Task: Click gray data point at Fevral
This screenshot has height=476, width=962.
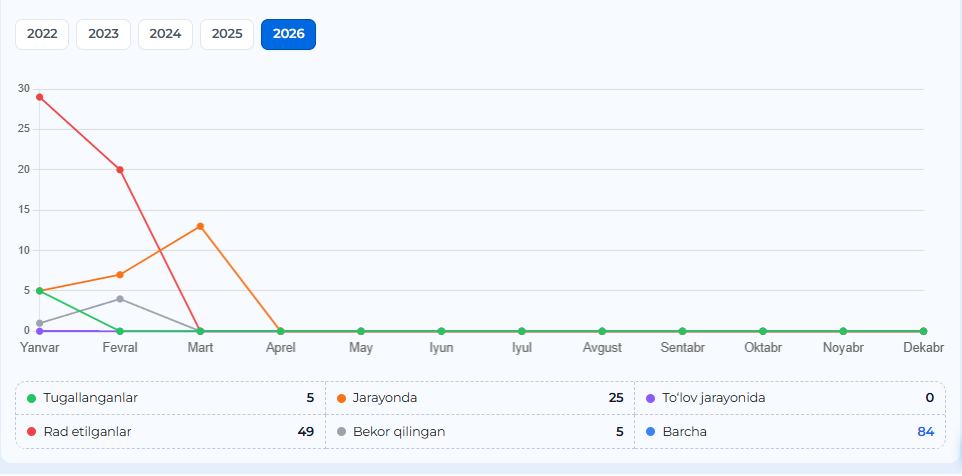Action: coord(120,298)
